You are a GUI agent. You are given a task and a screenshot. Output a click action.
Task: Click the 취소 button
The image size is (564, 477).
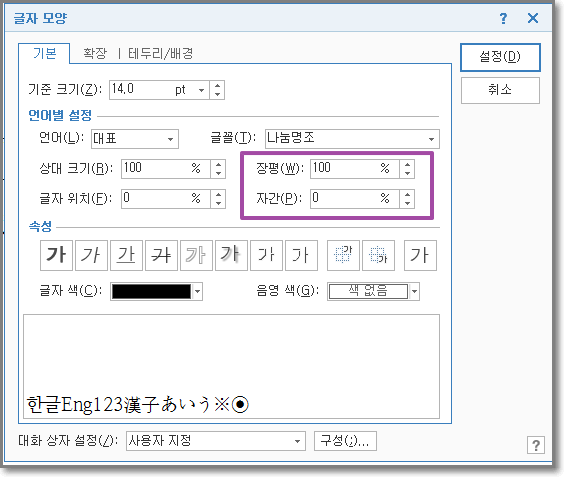500,90
